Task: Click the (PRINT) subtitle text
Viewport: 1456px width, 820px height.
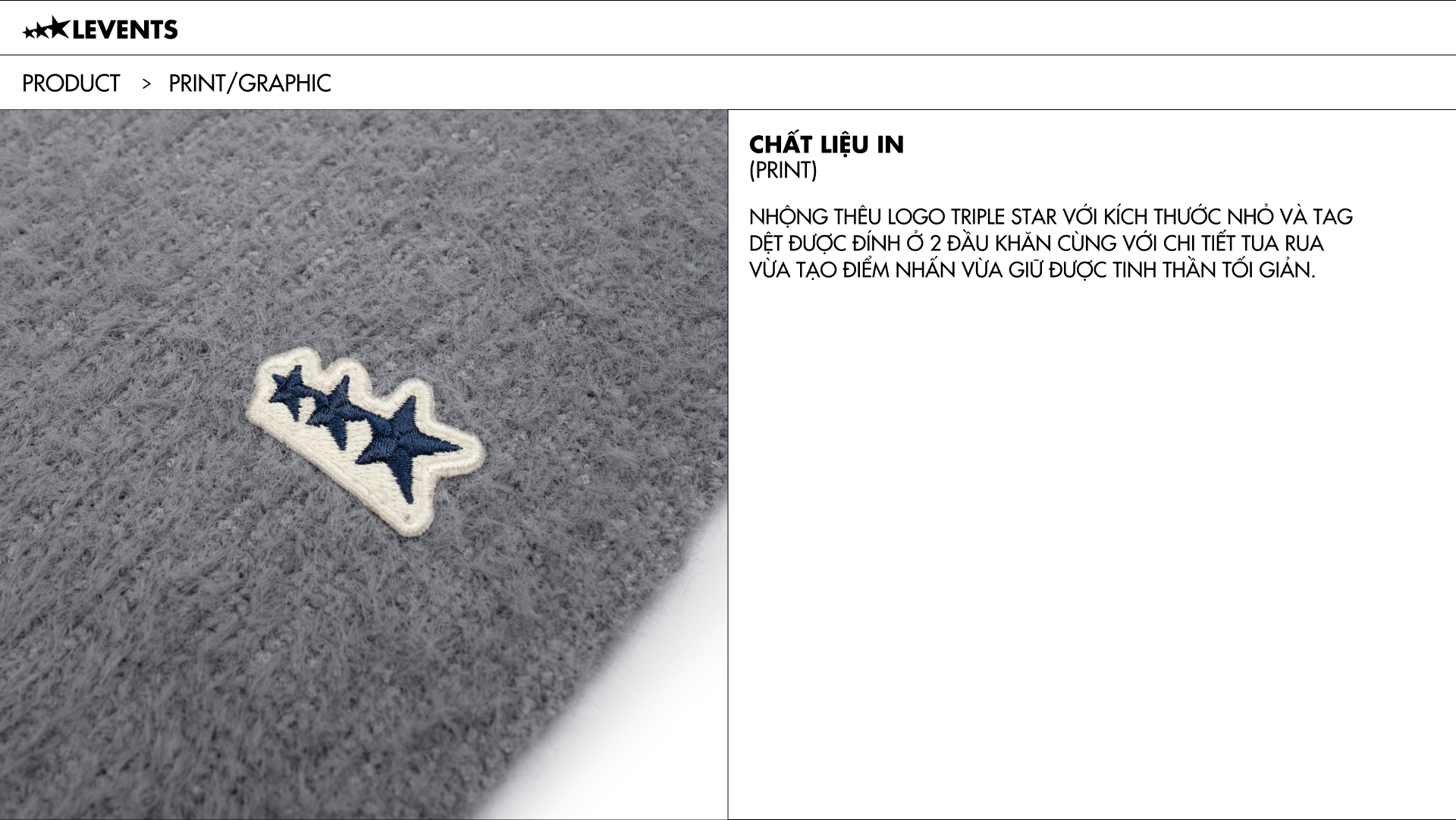Action: coord(783,171)
